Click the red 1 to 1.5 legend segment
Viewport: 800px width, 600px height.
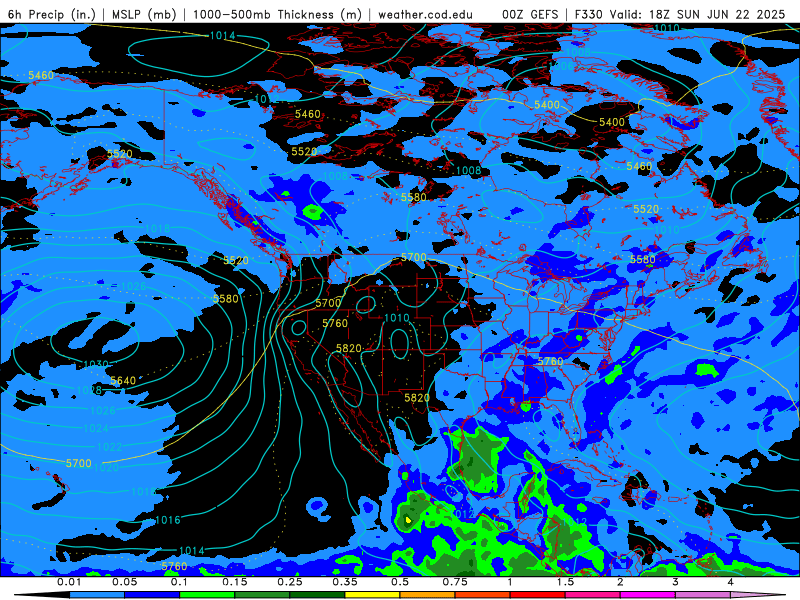click(538, 595)
